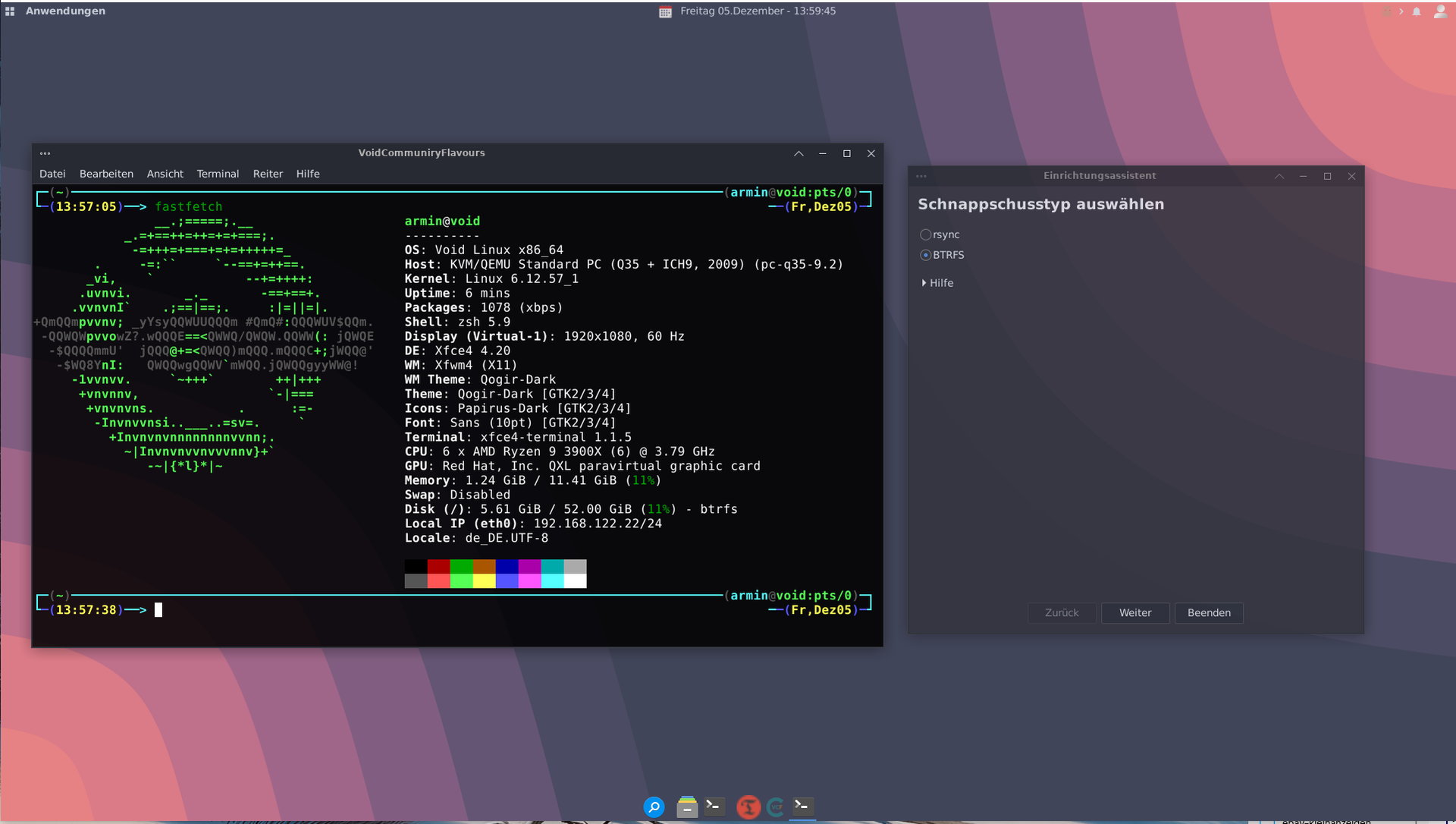
Task: Click the notification bell in the top panel
Action: coord(1417,11)
